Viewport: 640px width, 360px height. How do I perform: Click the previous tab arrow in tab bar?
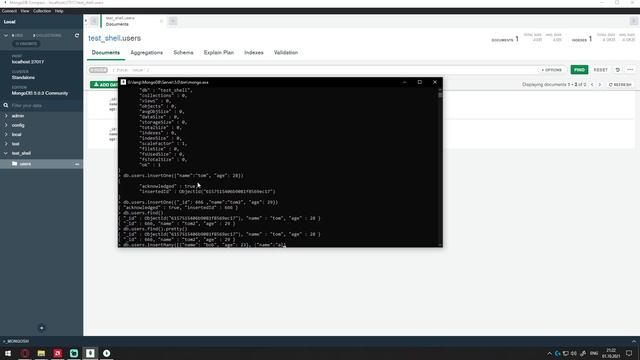point(94,21)
